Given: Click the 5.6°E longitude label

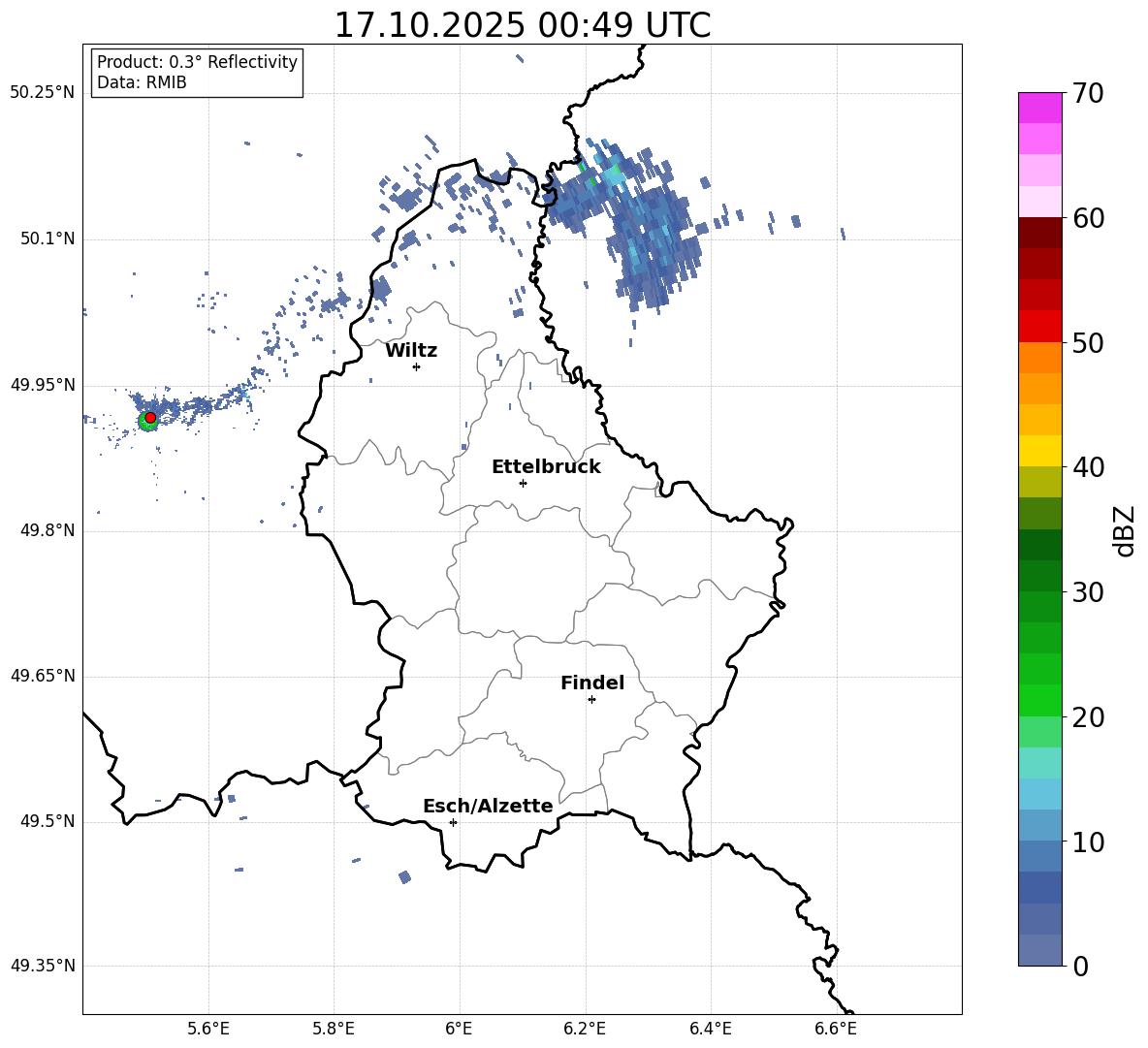Looking at the screenshot, I should [x=208, y=1029].
